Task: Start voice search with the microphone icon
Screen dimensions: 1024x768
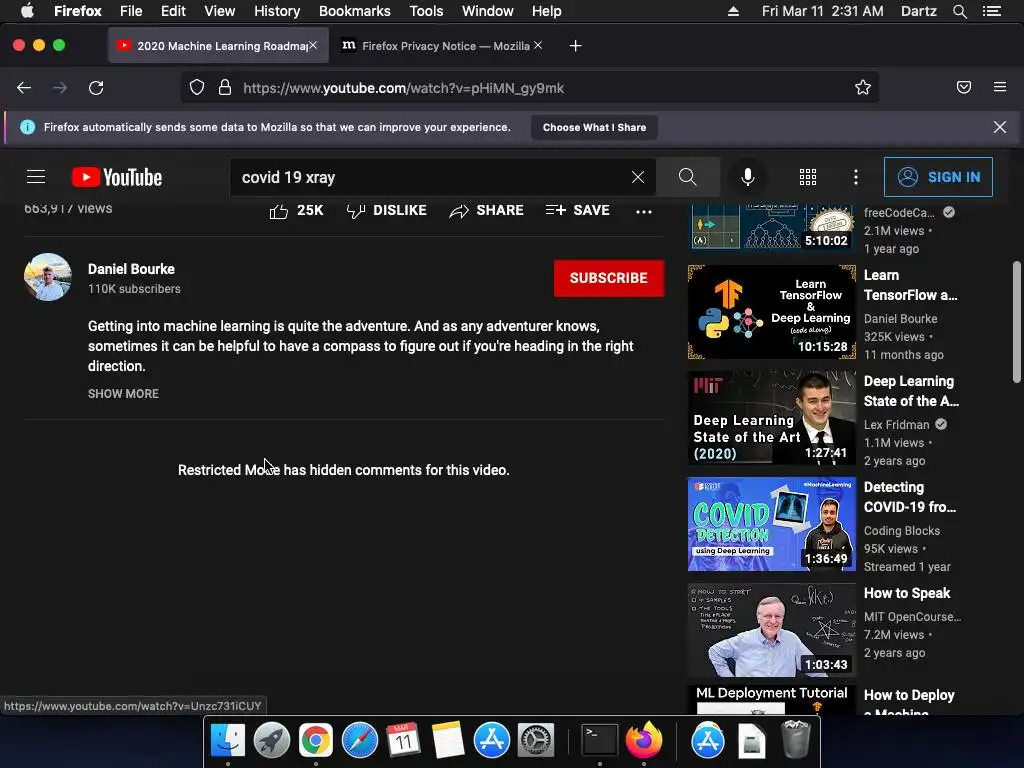Action: click(x=748, y=177)
